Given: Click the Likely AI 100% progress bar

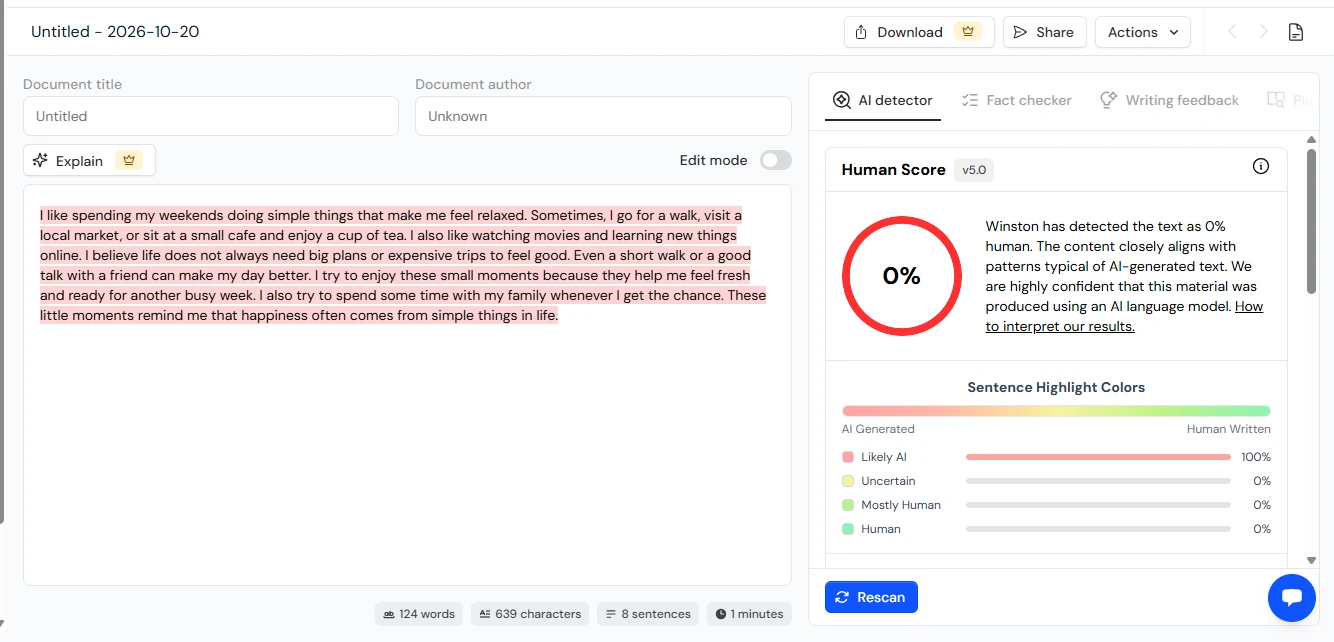Looking at the screenshot, I should pos(1098,457).
